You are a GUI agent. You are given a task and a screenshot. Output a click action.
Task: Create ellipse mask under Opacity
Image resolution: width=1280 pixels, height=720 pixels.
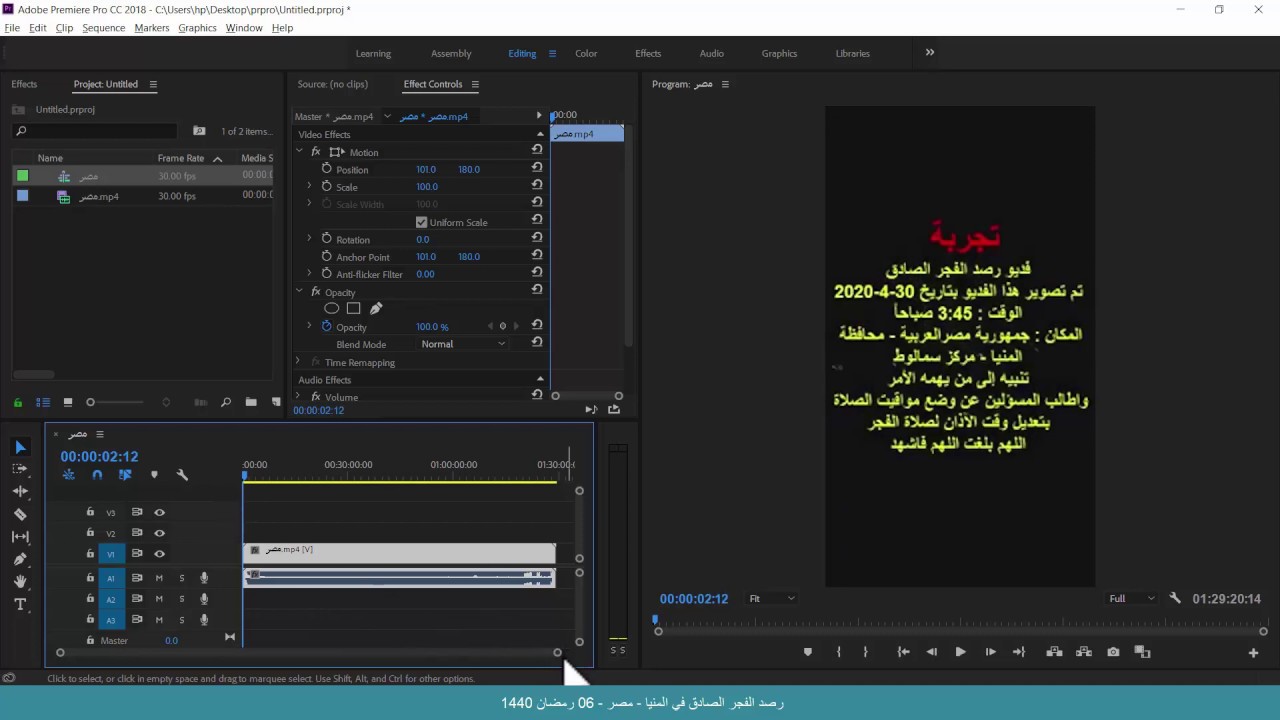point(331,309)
